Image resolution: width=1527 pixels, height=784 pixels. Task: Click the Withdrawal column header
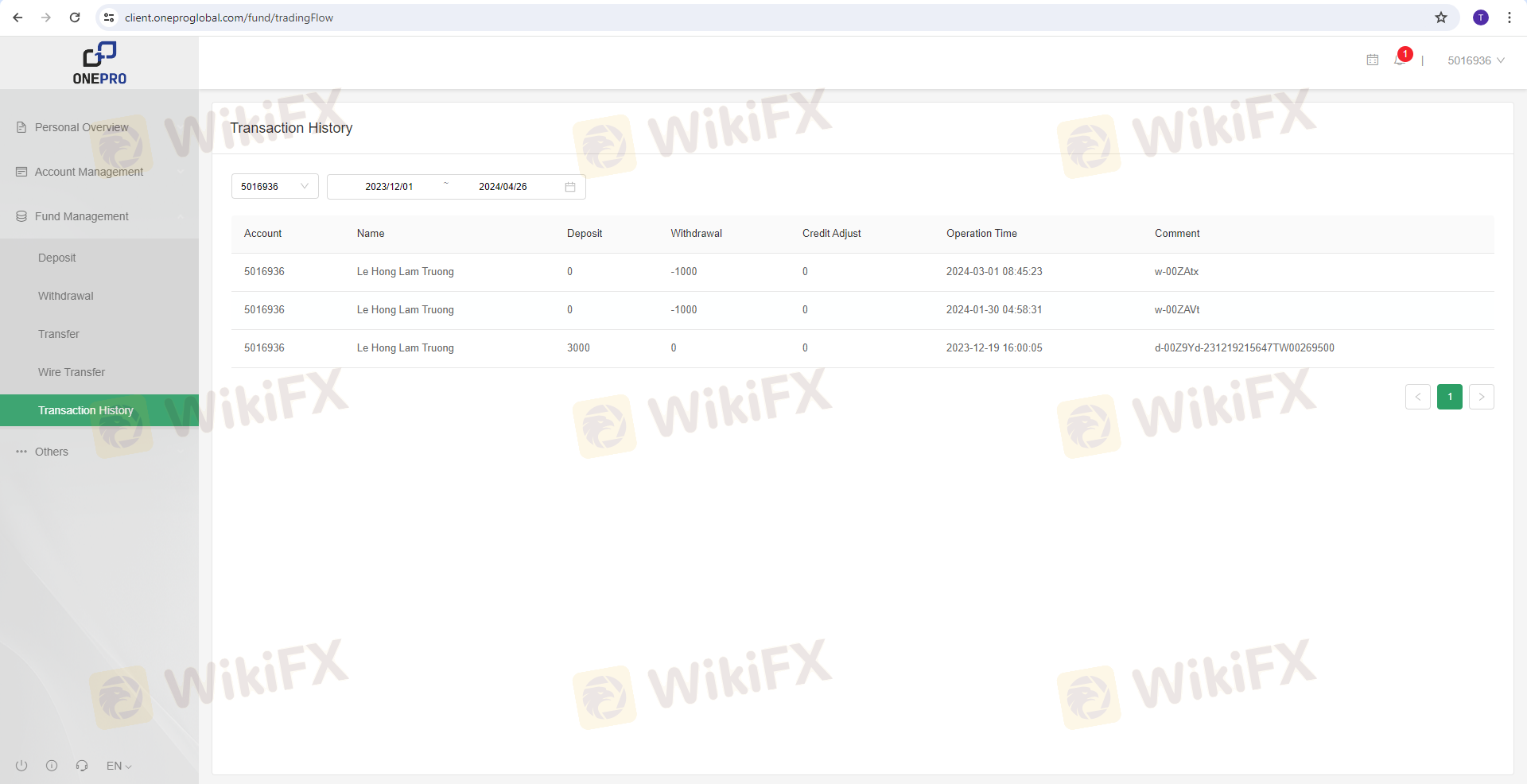(697, 234)
